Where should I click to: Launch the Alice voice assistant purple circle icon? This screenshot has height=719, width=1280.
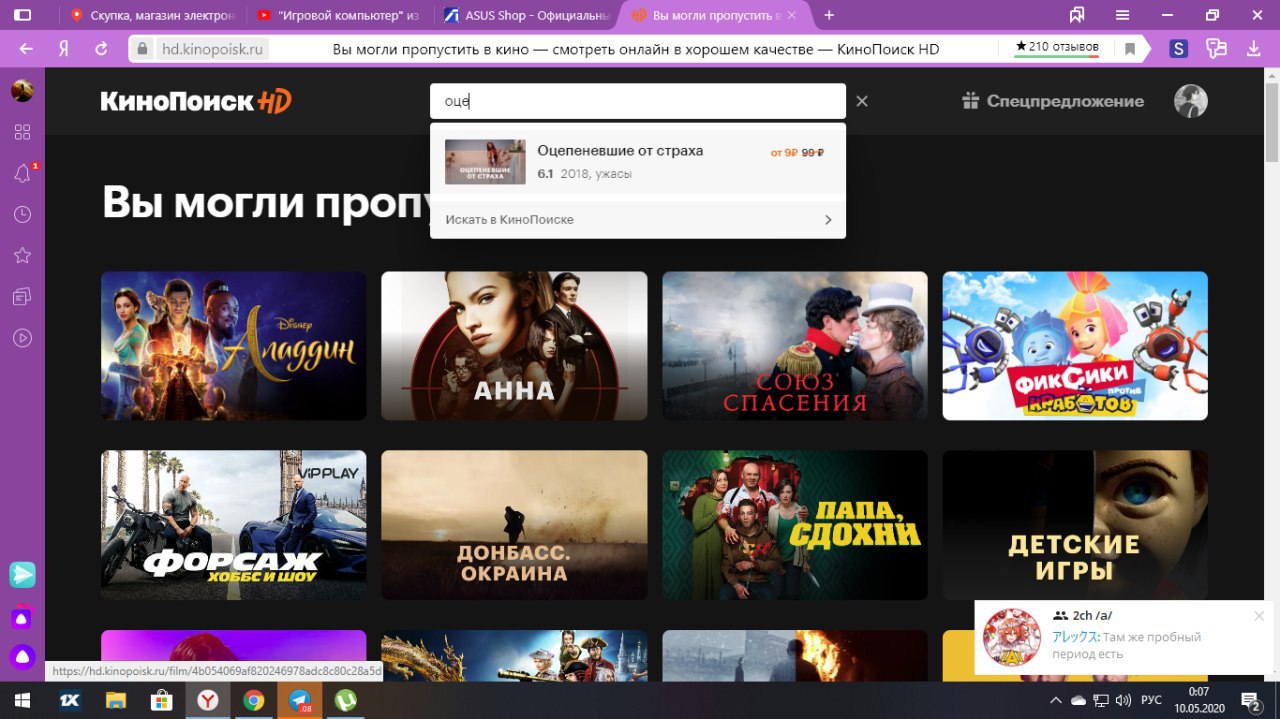[x=22, y=657]
